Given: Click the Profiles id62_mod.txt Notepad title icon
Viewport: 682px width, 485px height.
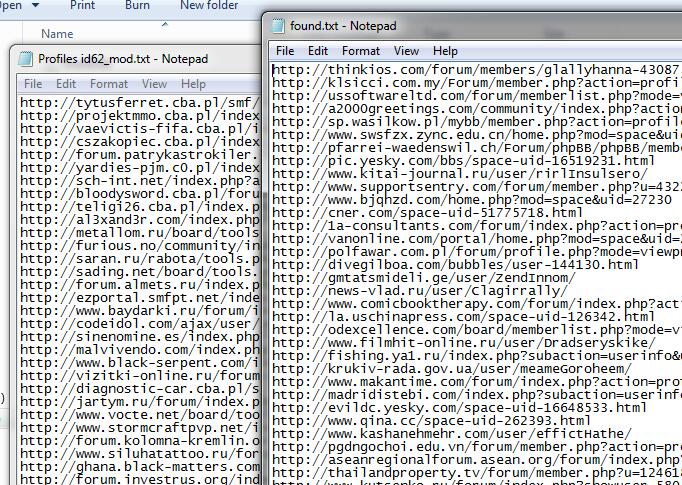Looking at the screenshot, I should point(26,59).
